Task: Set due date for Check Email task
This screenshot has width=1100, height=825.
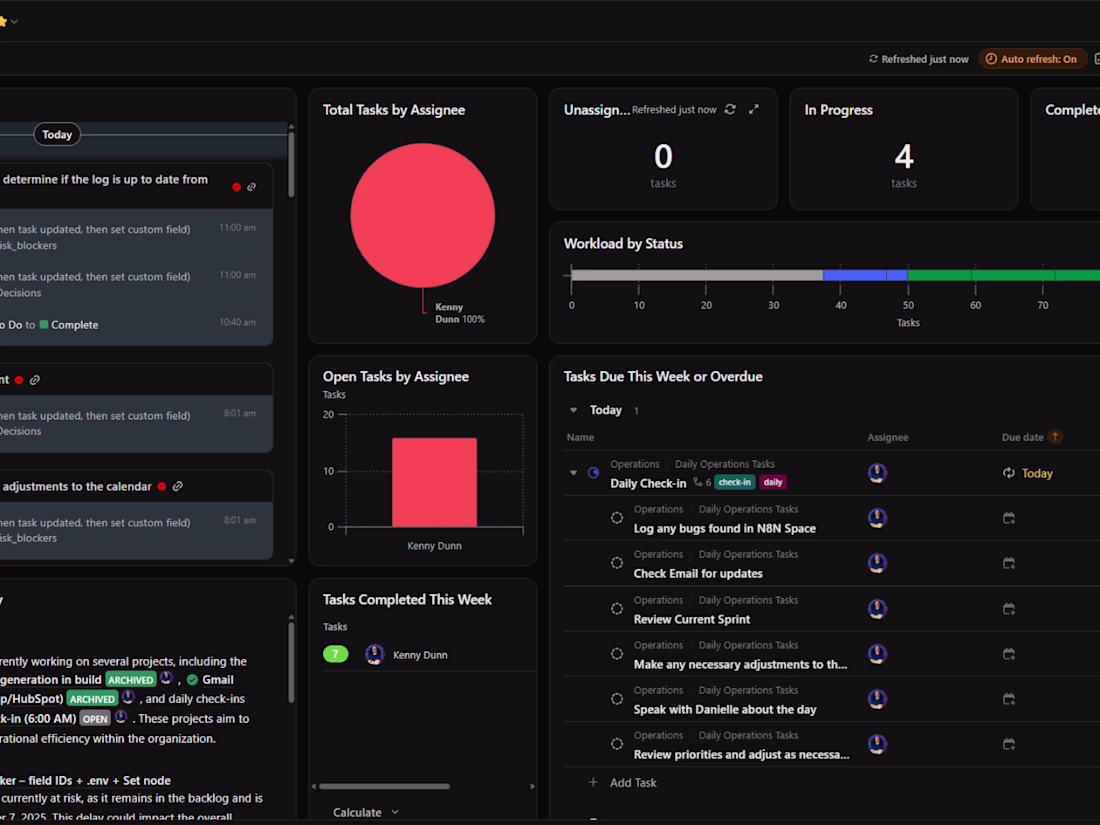Action: (1009, 563)
